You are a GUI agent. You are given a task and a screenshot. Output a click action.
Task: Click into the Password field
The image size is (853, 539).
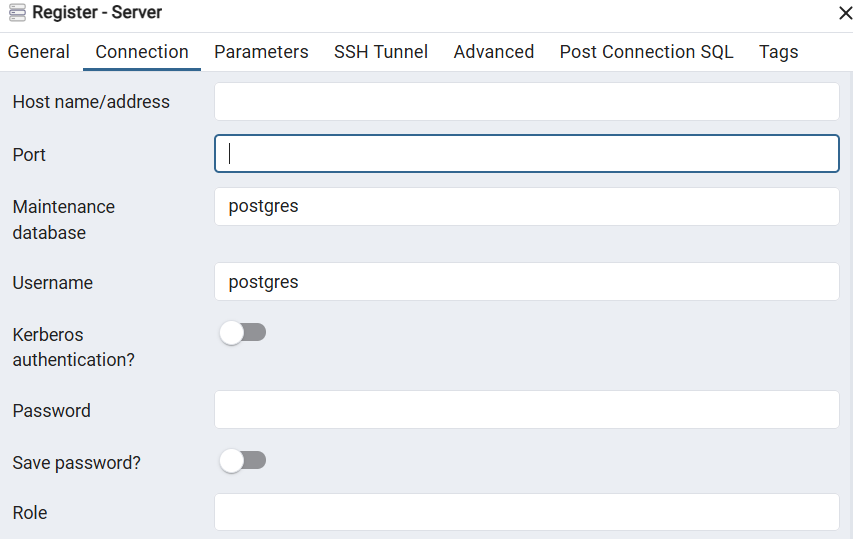pyautogui.click(x=526, y=410)
